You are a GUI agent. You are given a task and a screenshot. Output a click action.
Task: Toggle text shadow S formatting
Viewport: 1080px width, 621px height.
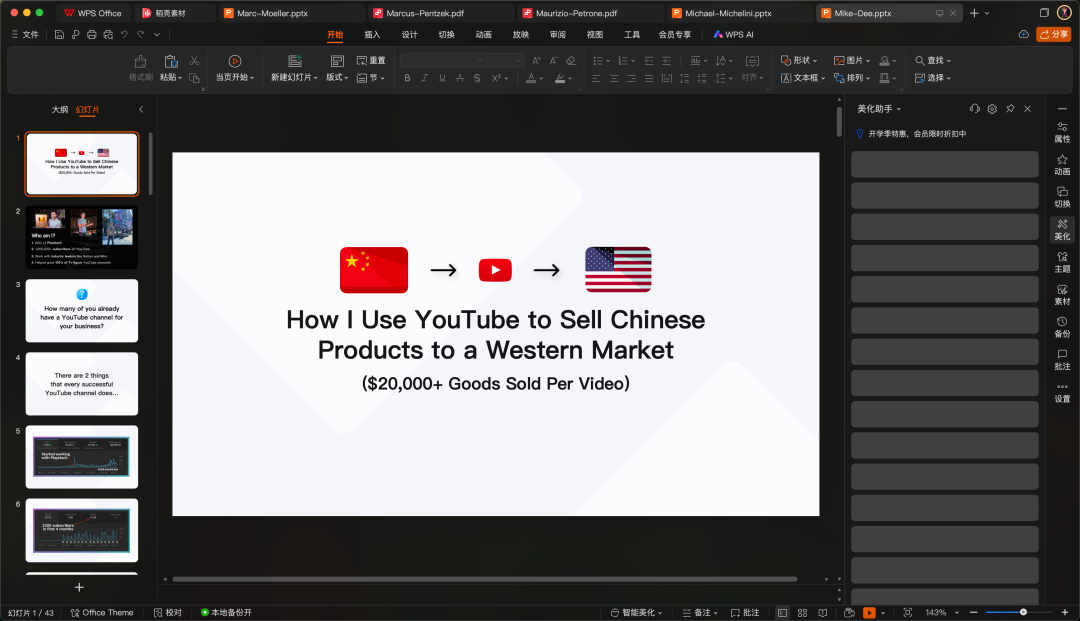pos(477,78)
